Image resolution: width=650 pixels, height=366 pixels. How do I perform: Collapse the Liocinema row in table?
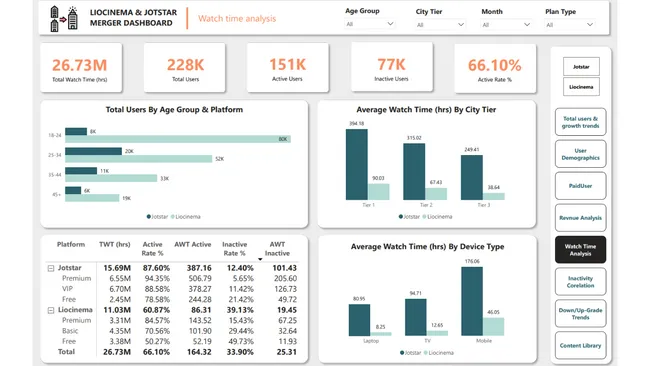51,310
